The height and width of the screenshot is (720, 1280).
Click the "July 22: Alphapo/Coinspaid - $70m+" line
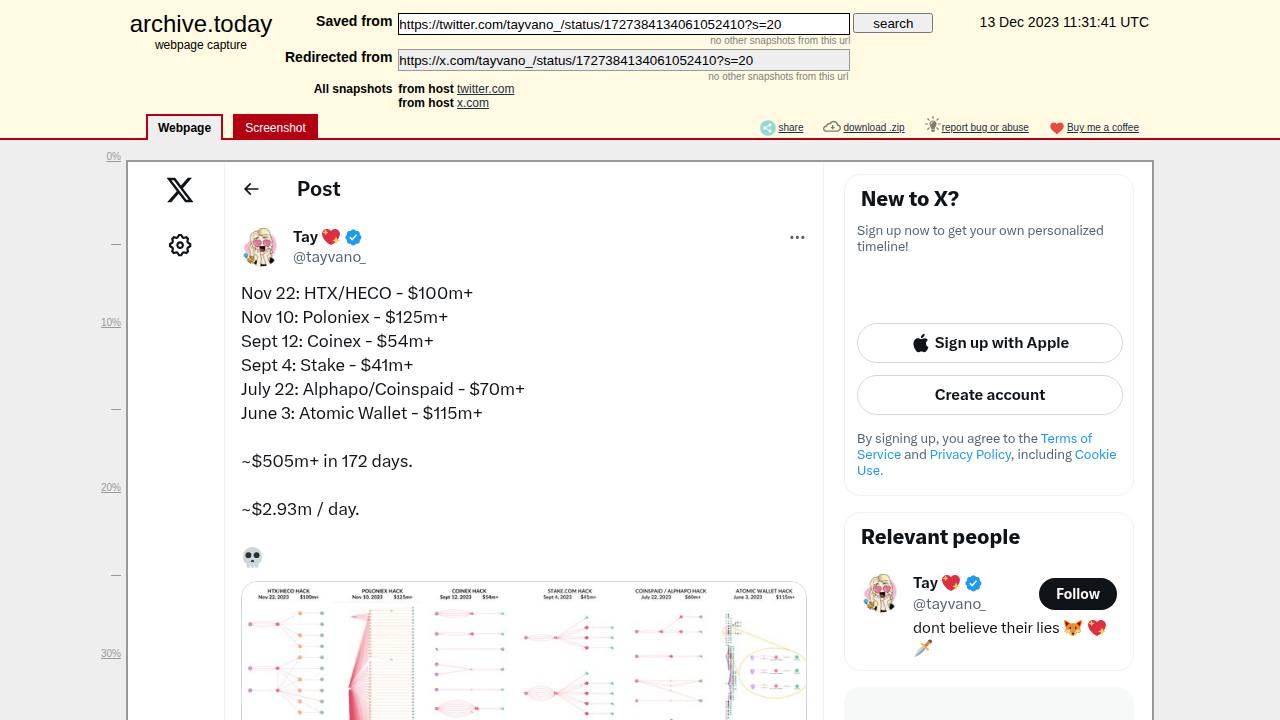pyautogui.click(x=383, y=389)
